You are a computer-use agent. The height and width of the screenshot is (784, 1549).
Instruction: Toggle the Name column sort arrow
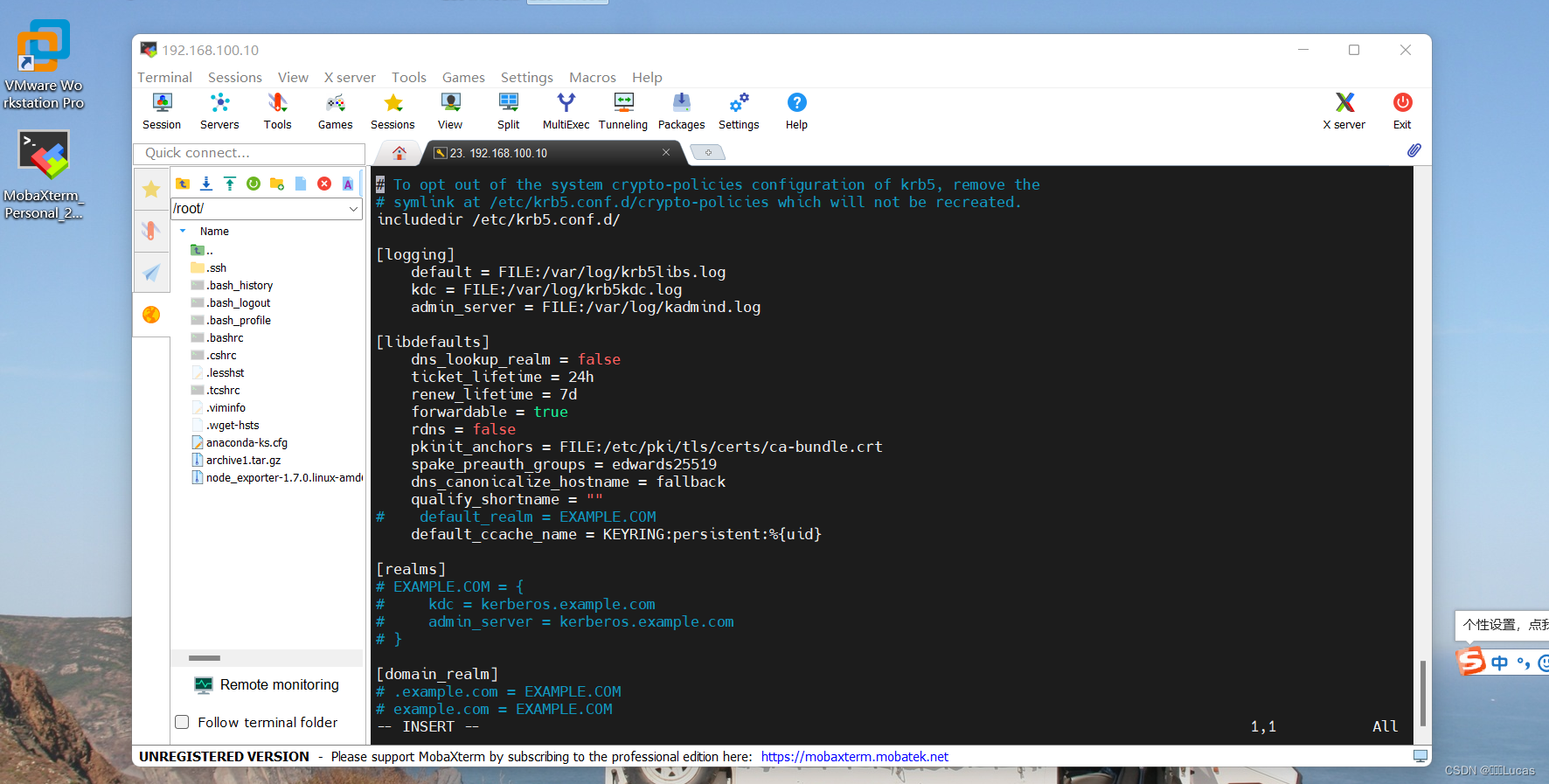tap(183, 231)
